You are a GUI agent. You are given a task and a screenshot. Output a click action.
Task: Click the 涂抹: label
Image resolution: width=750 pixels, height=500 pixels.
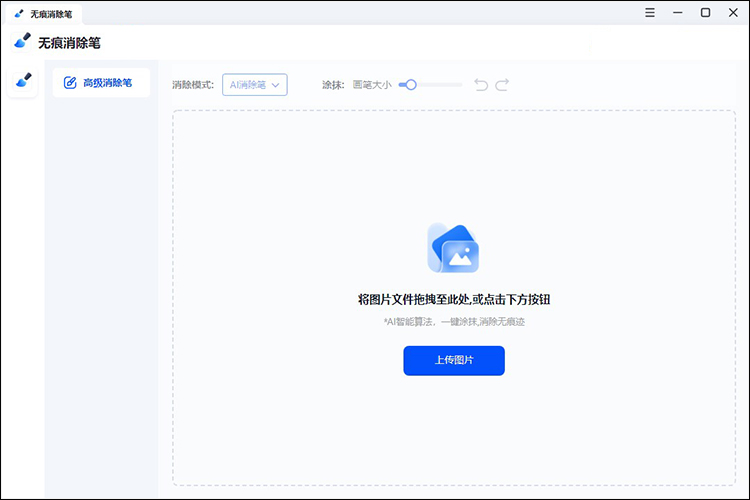tap(333, 85)
